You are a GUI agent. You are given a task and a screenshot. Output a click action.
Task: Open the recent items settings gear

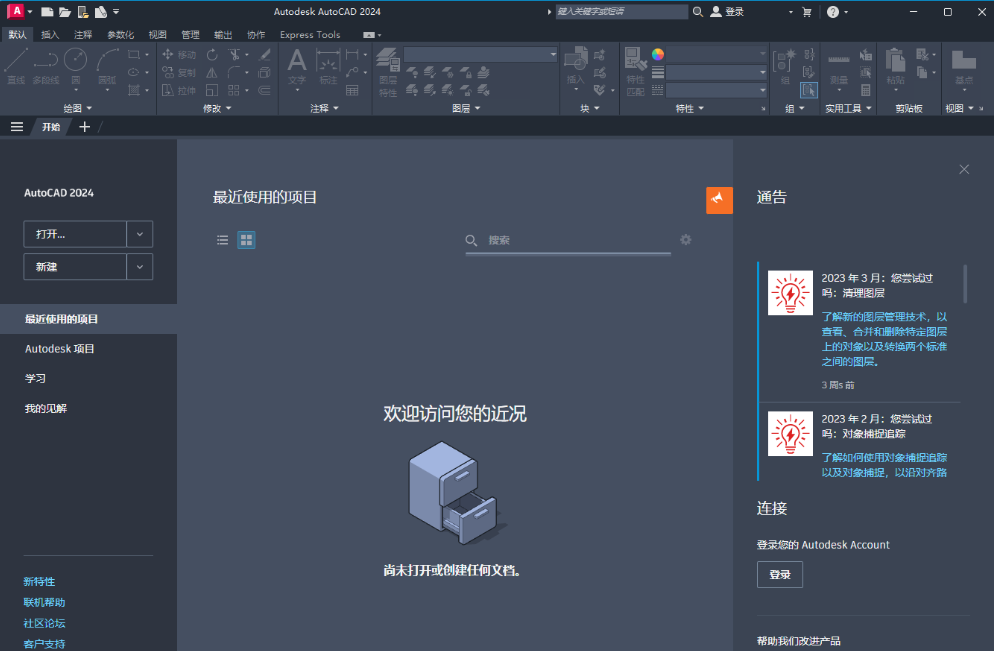pyautogui.click(x=685, y=240)
